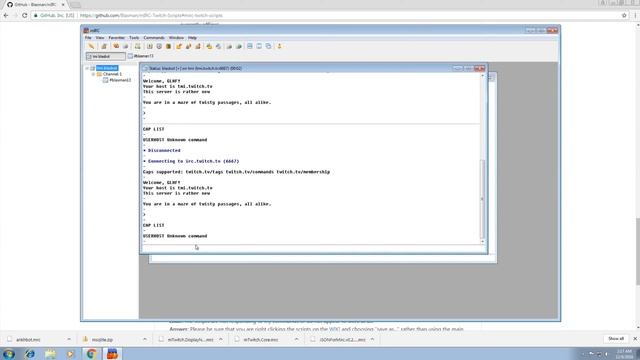Select #blasman13 in the treebar
This screenshot has width=640, height=360.
pyautogui.click(x=120, y=80)
